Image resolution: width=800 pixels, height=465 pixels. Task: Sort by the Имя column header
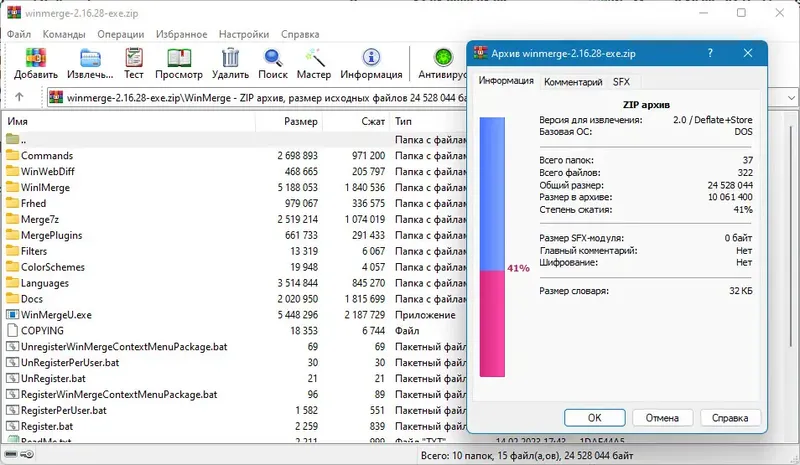point(128,121)
